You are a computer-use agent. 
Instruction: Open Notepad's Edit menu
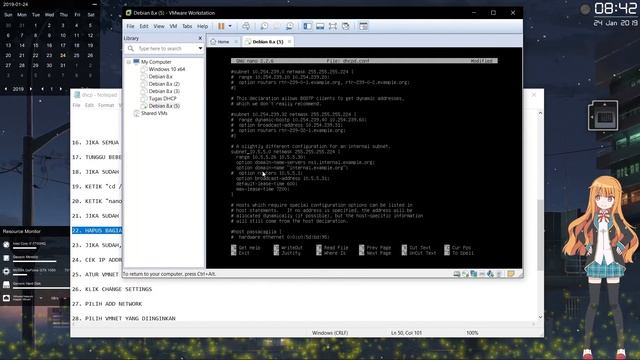click(89, 105)
